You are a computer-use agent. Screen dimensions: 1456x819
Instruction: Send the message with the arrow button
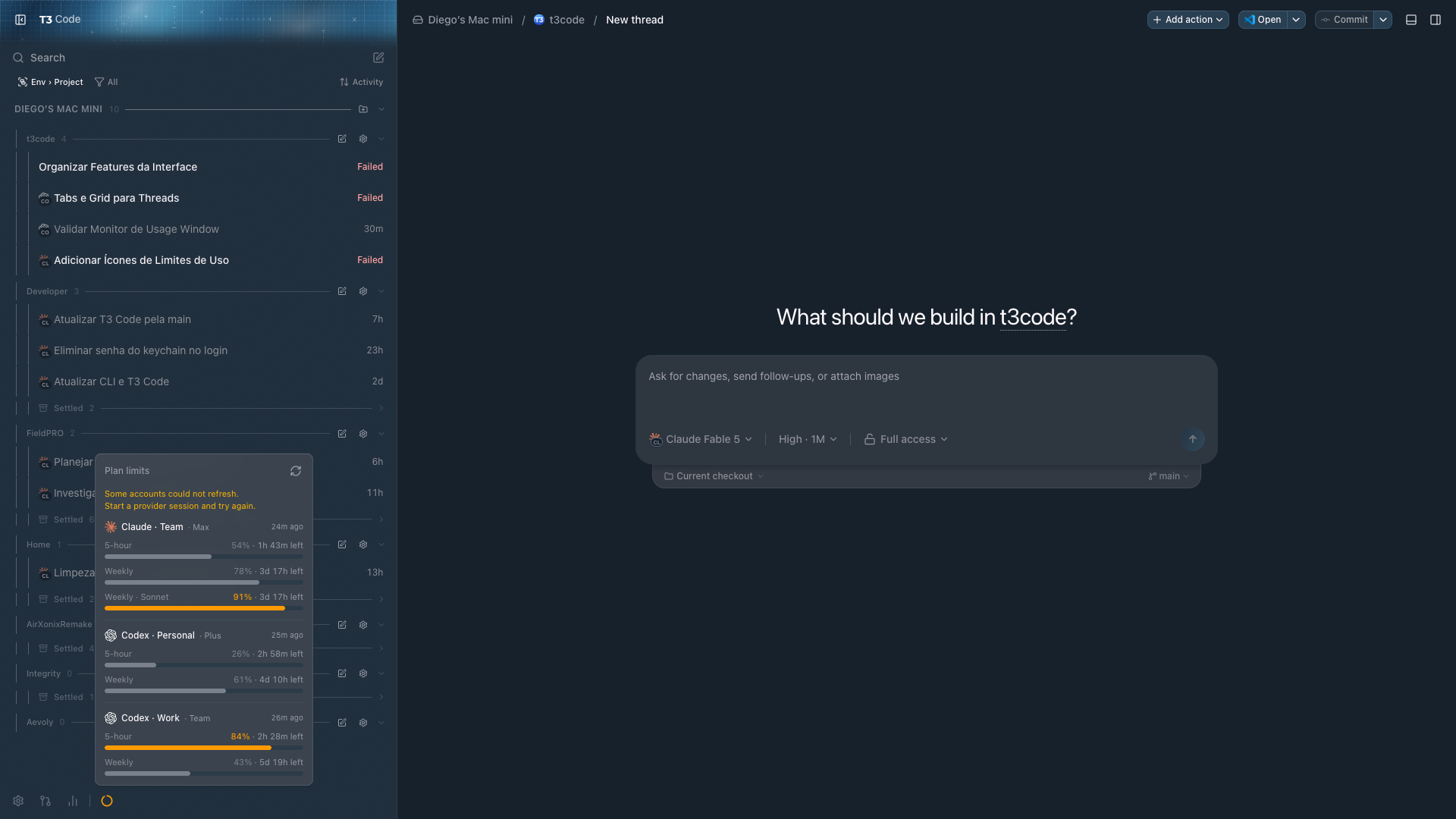coord(1193,439)
